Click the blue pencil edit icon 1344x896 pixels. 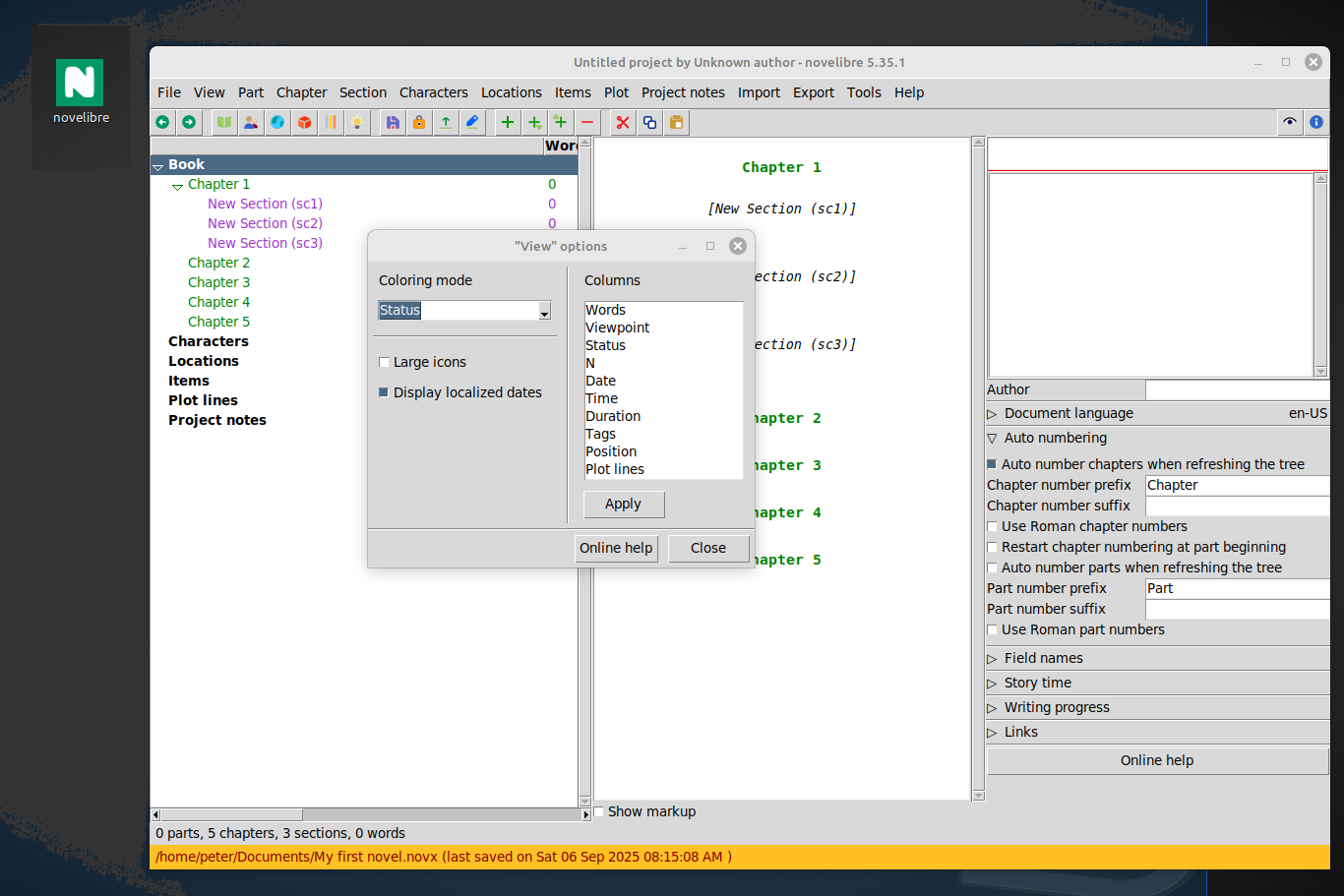click(x=472, y=123)
